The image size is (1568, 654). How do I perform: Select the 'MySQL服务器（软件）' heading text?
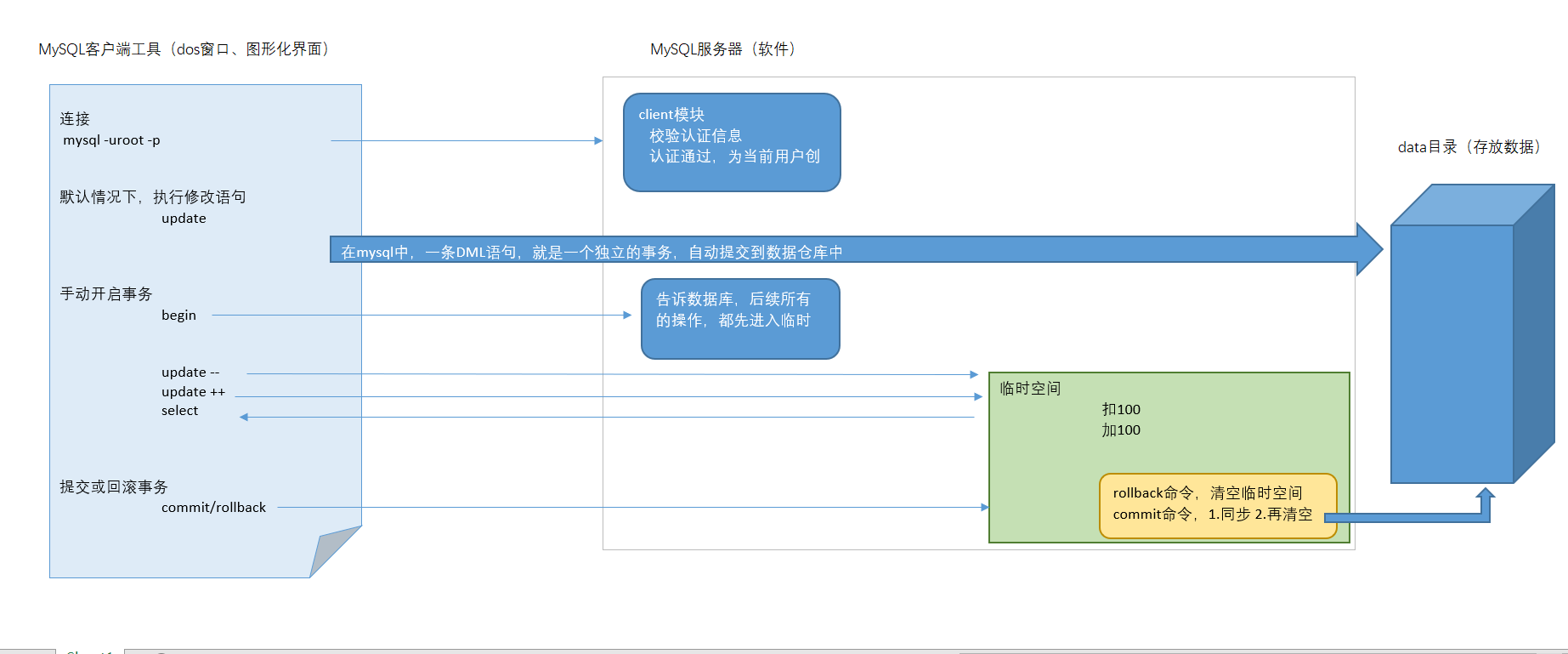[722, 49]
